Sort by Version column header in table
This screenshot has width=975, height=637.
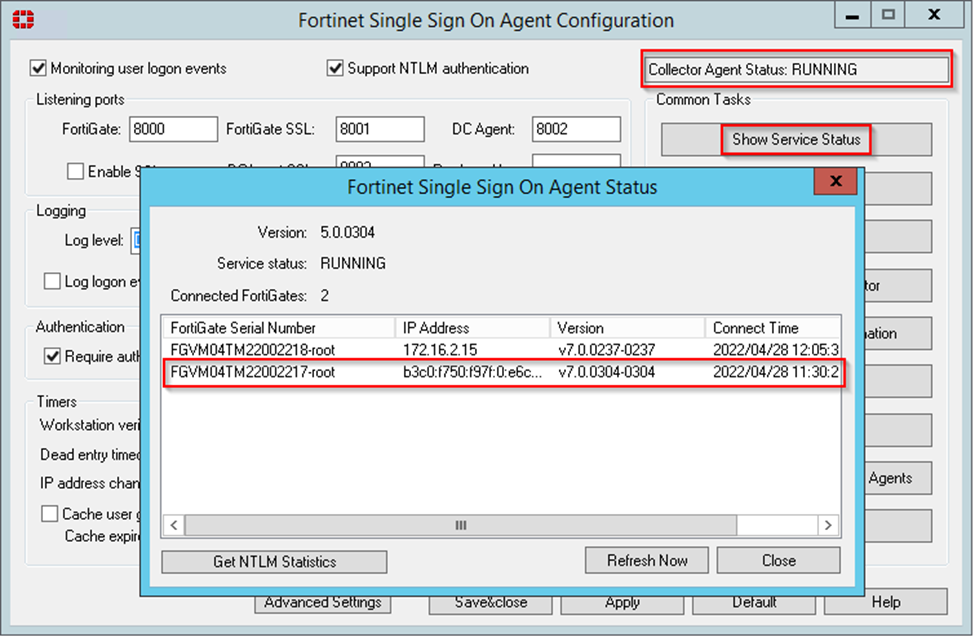coord(627,328)
